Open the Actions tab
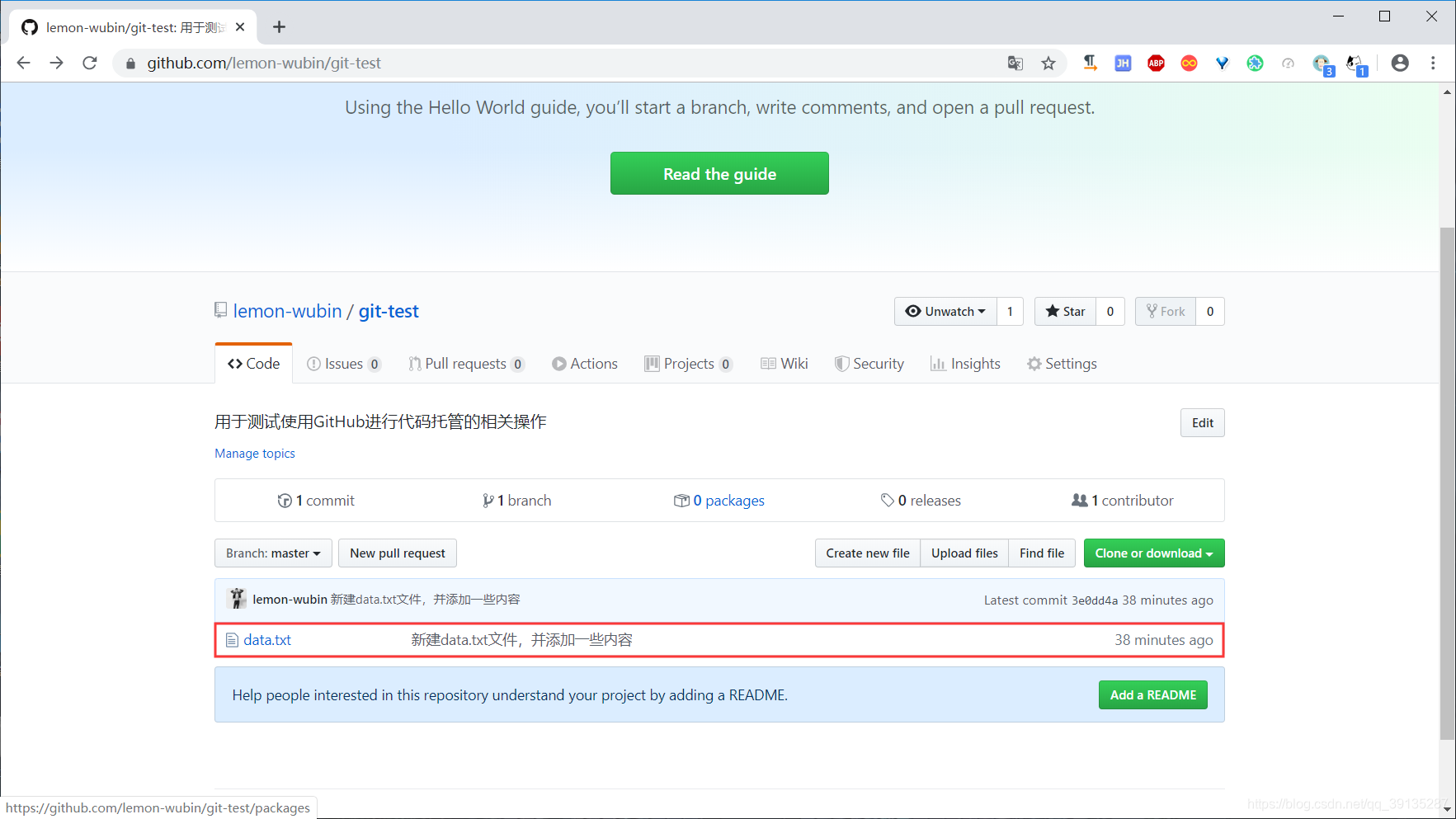 pos(585,364)
